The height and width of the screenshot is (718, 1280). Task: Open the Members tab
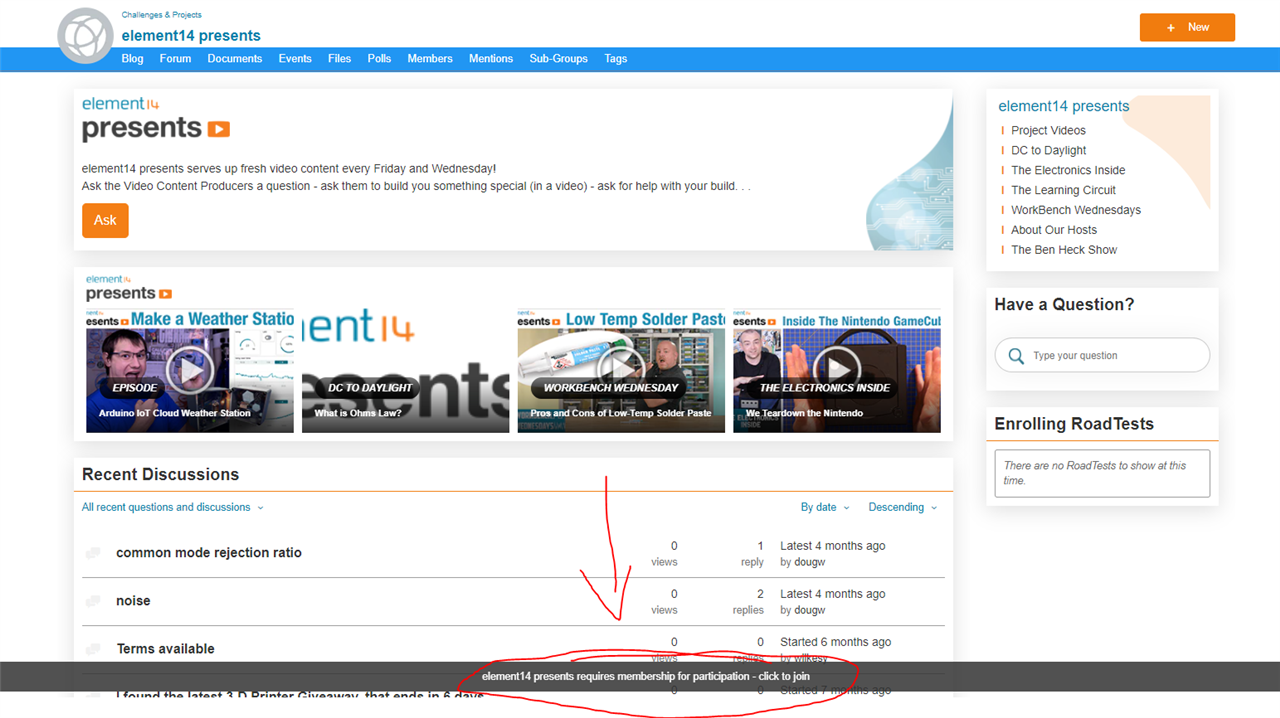pyautogui.click(x=430, y=59)
